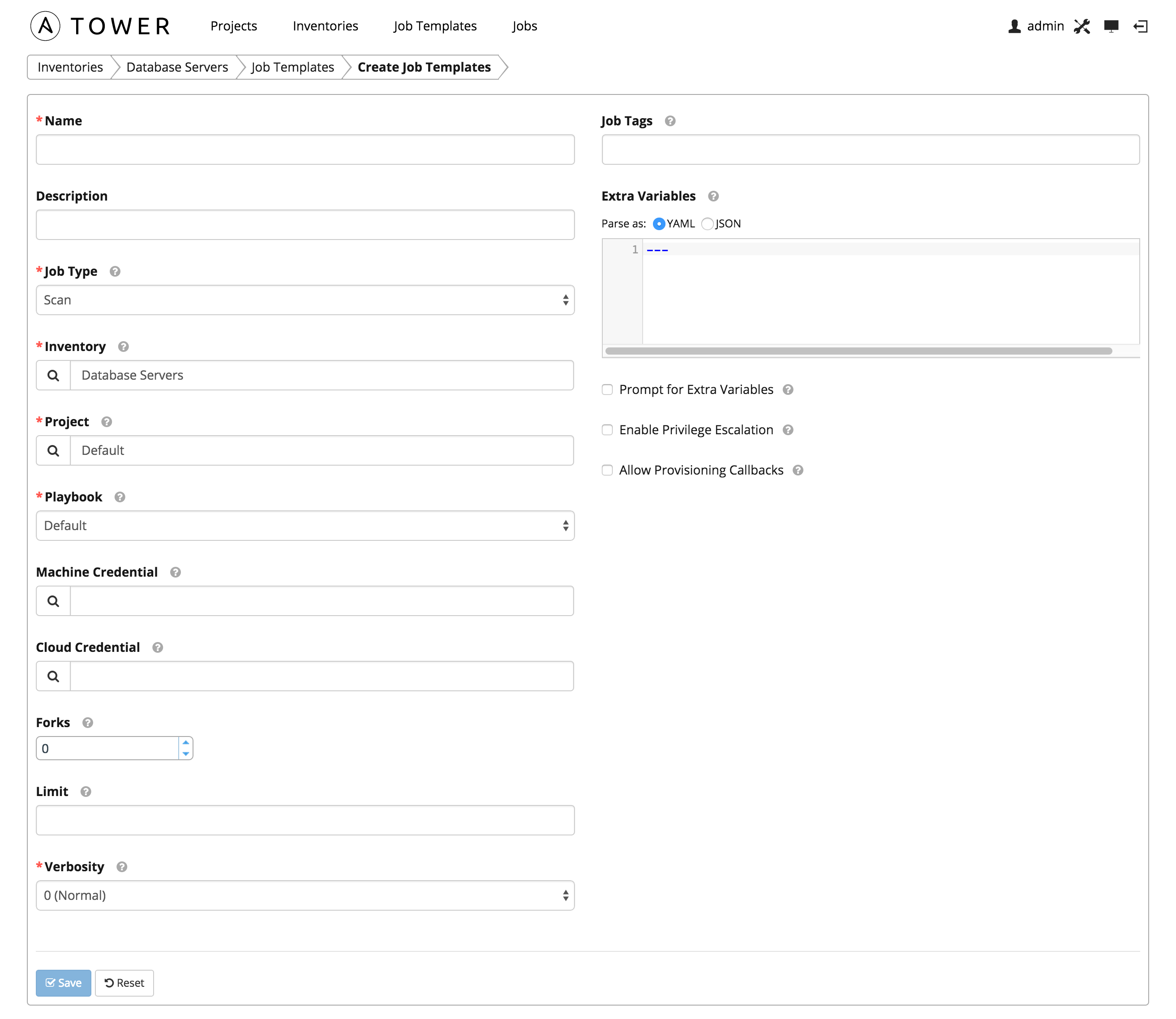Click the Cloud Credential text field
This screenshot has height=1019, width=1176.
[x=322, y=676]
